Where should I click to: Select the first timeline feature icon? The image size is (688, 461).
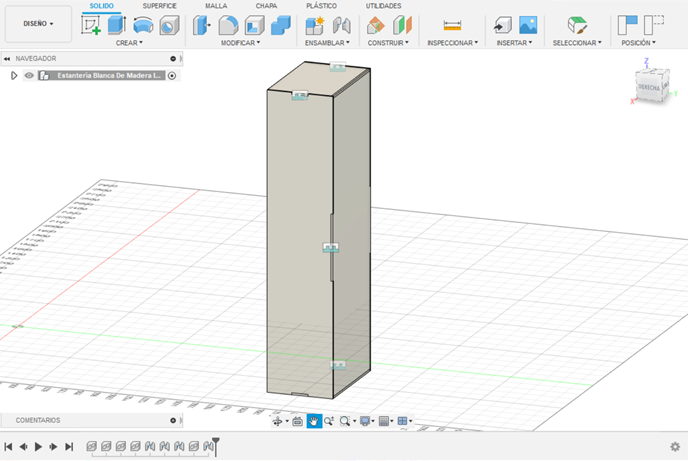coord(91,447)
